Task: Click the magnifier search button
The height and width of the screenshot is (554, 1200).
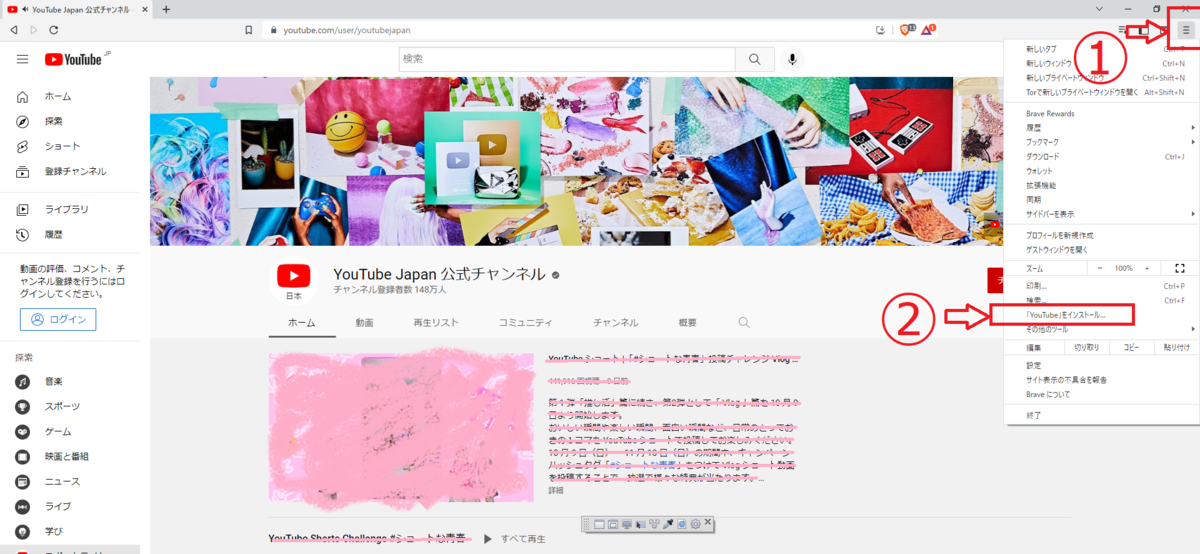Action: pos(755,59)
